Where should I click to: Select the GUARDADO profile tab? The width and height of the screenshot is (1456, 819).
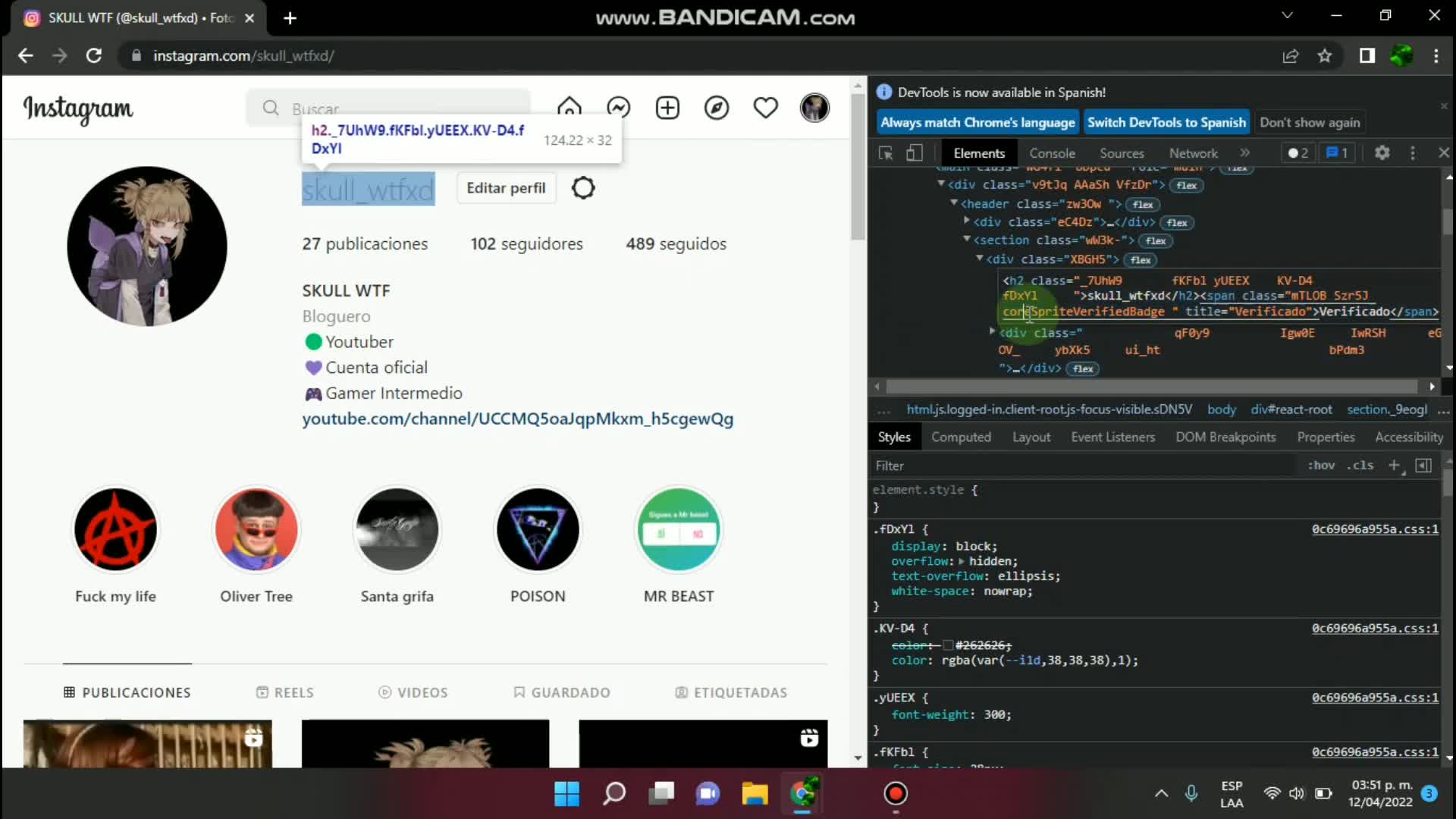click(562, 692)
